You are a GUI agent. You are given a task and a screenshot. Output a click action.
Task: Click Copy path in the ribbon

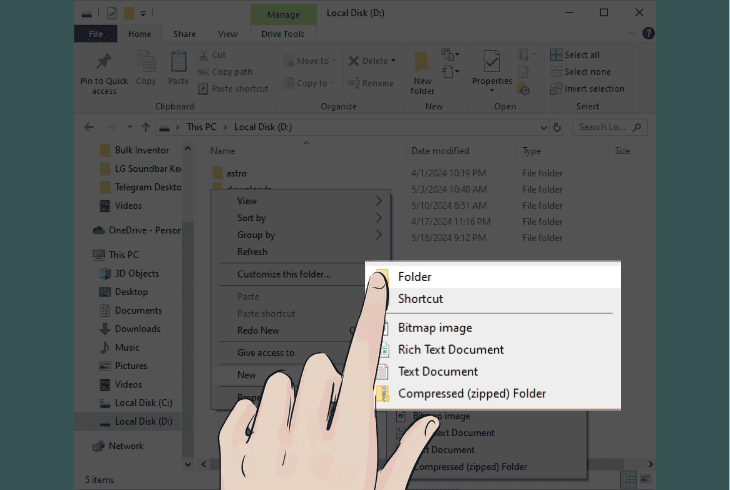[x=225, y=72]
